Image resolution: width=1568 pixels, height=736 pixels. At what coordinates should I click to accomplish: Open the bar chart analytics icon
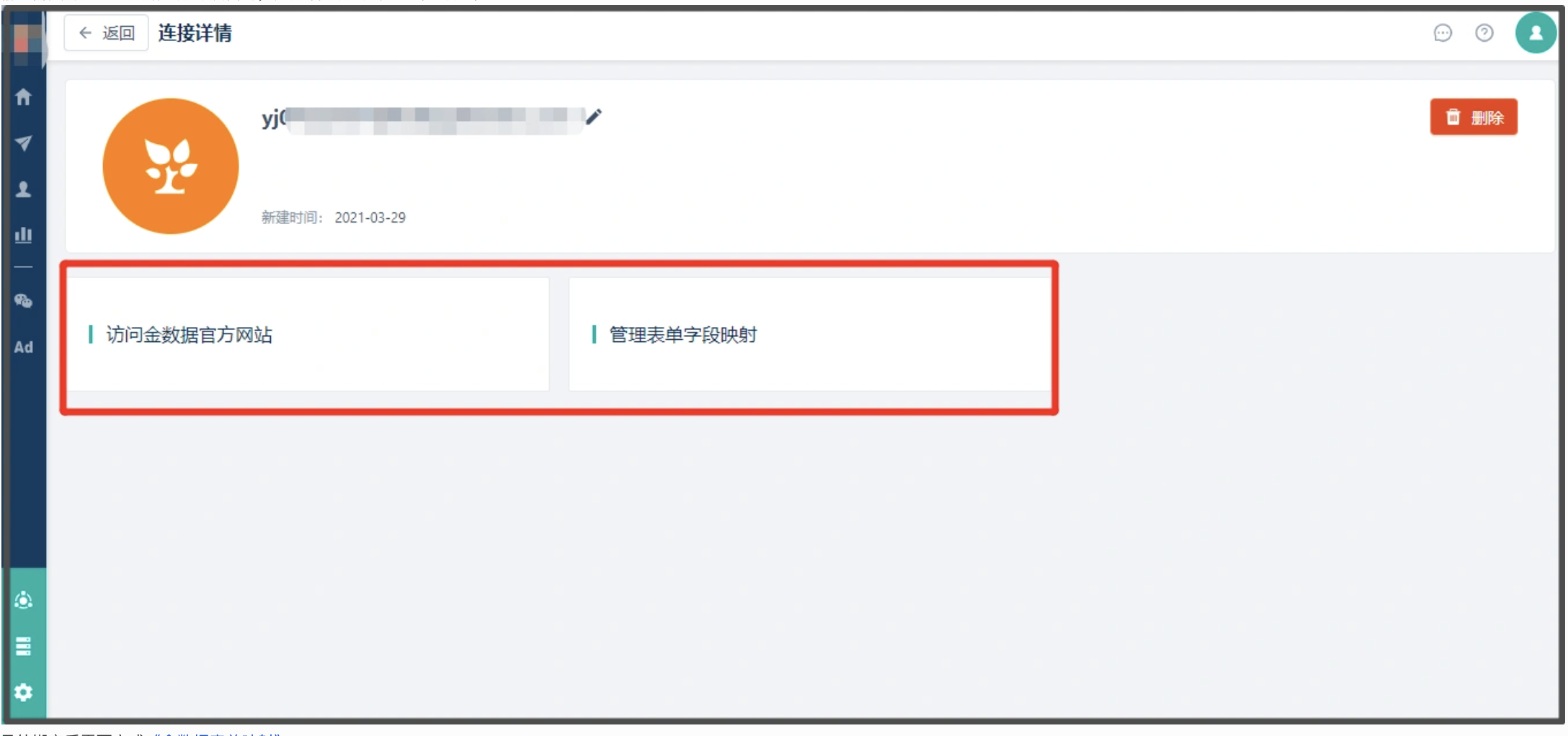(x=24, y=235)
